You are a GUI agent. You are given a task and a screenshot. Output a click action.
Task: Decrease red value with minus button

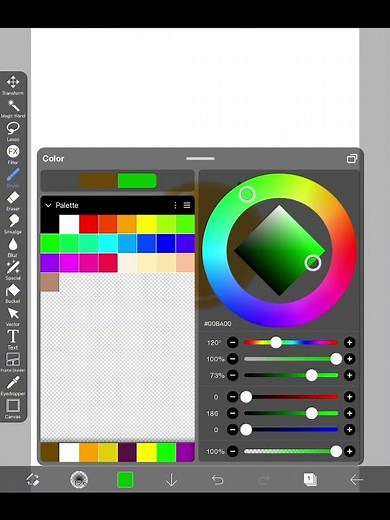[233, 397]
